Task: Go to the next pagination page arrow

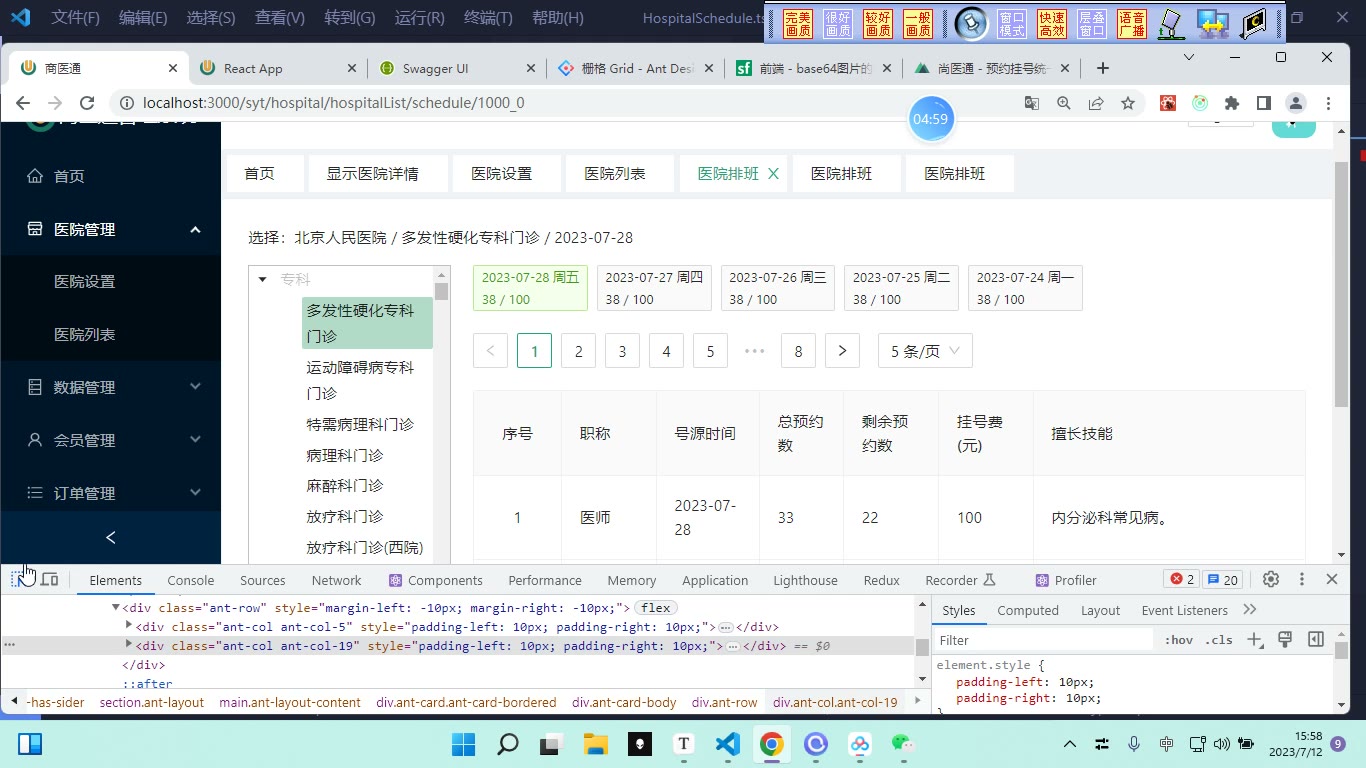Action: click(842, 351)
